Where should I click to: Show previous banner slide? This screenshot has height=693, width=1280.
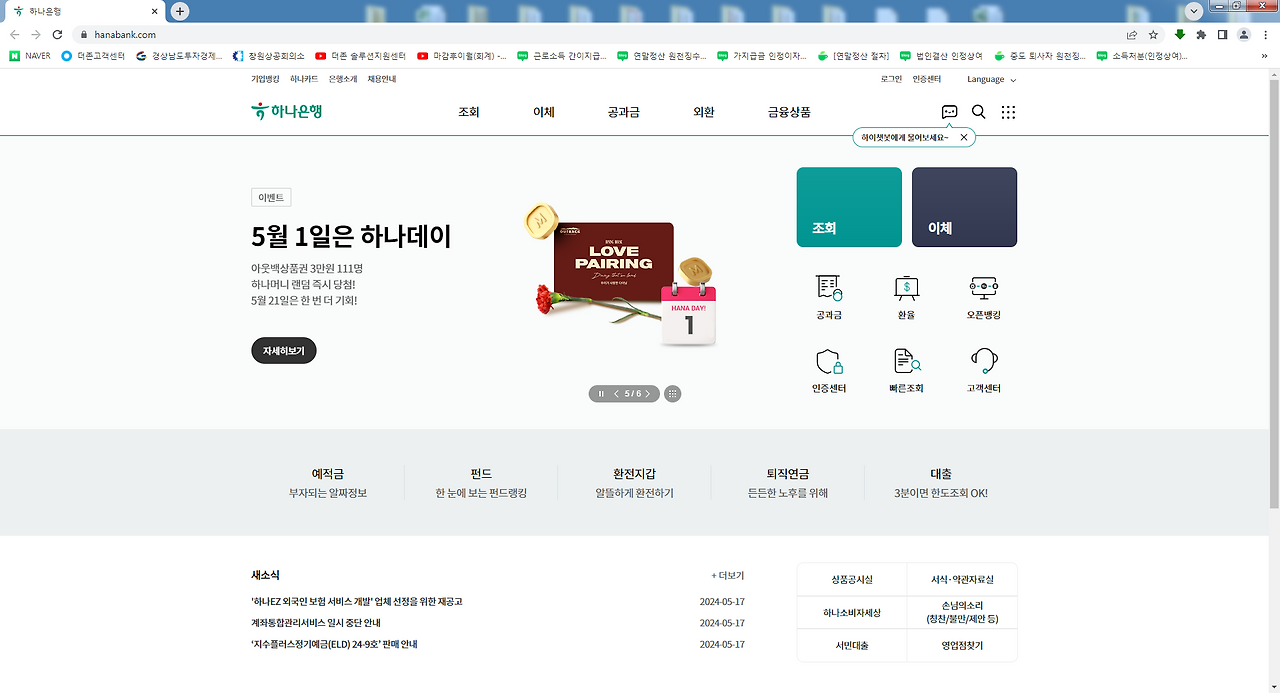coord(616,394)
